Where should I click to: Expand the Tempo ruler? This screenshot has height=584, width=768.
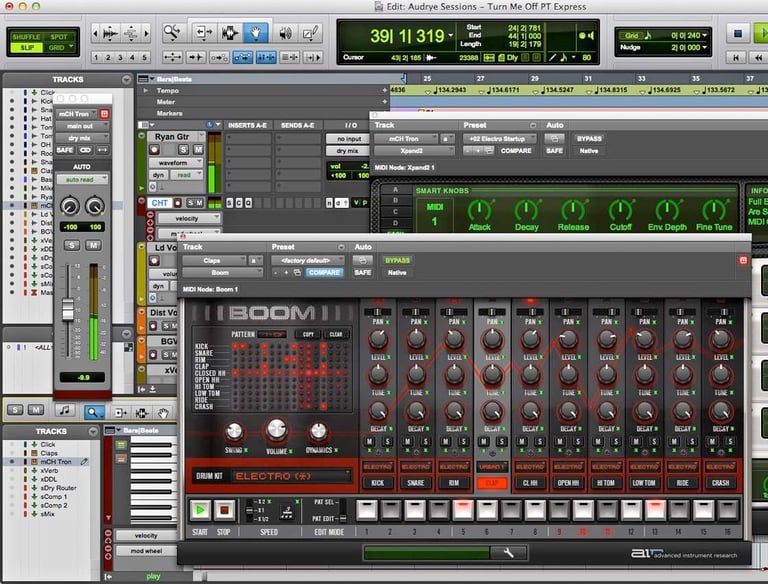coord(145,91)
